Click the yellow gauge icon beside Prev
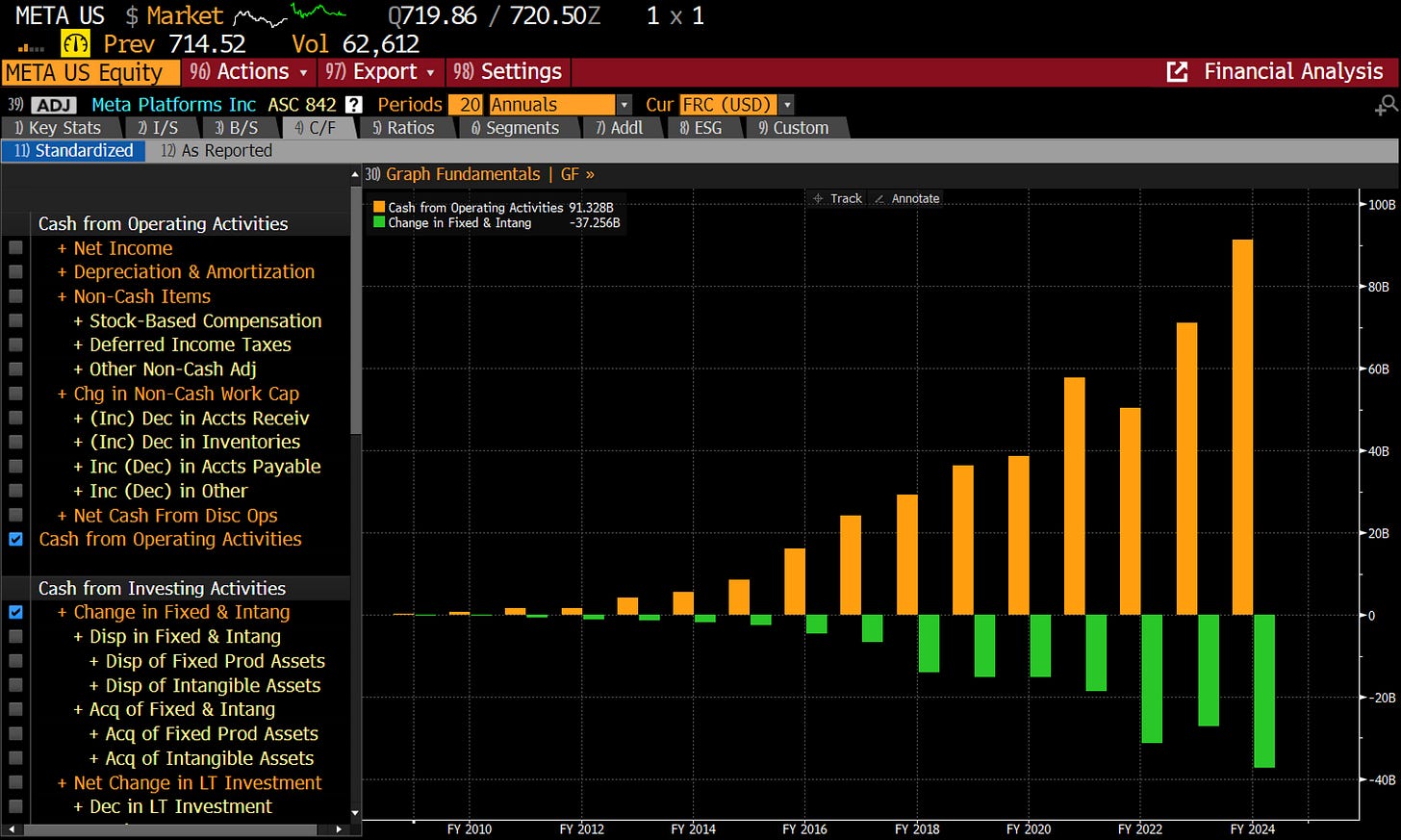 (75, 43)
